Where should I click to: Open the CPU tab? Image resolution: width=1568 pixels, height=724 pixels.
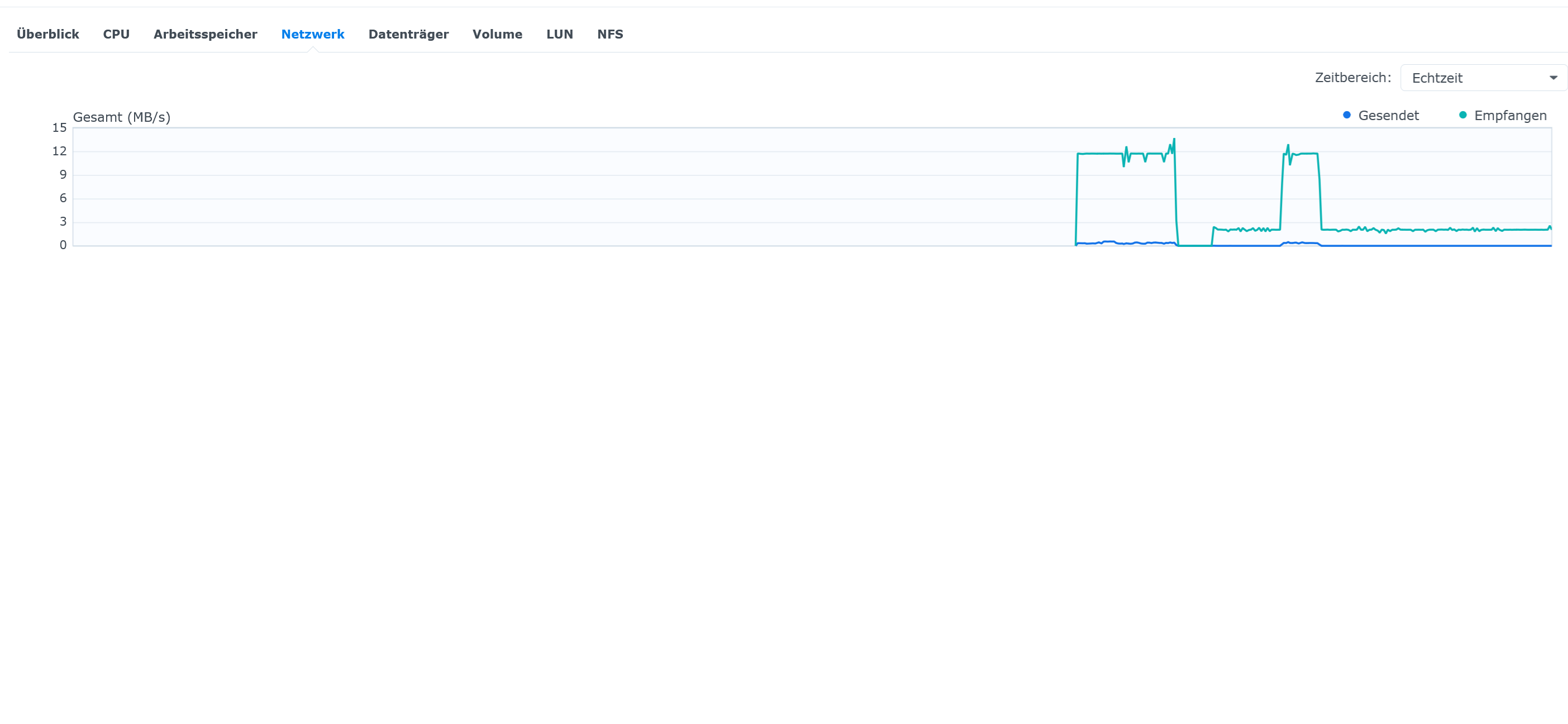click(116, 34)
